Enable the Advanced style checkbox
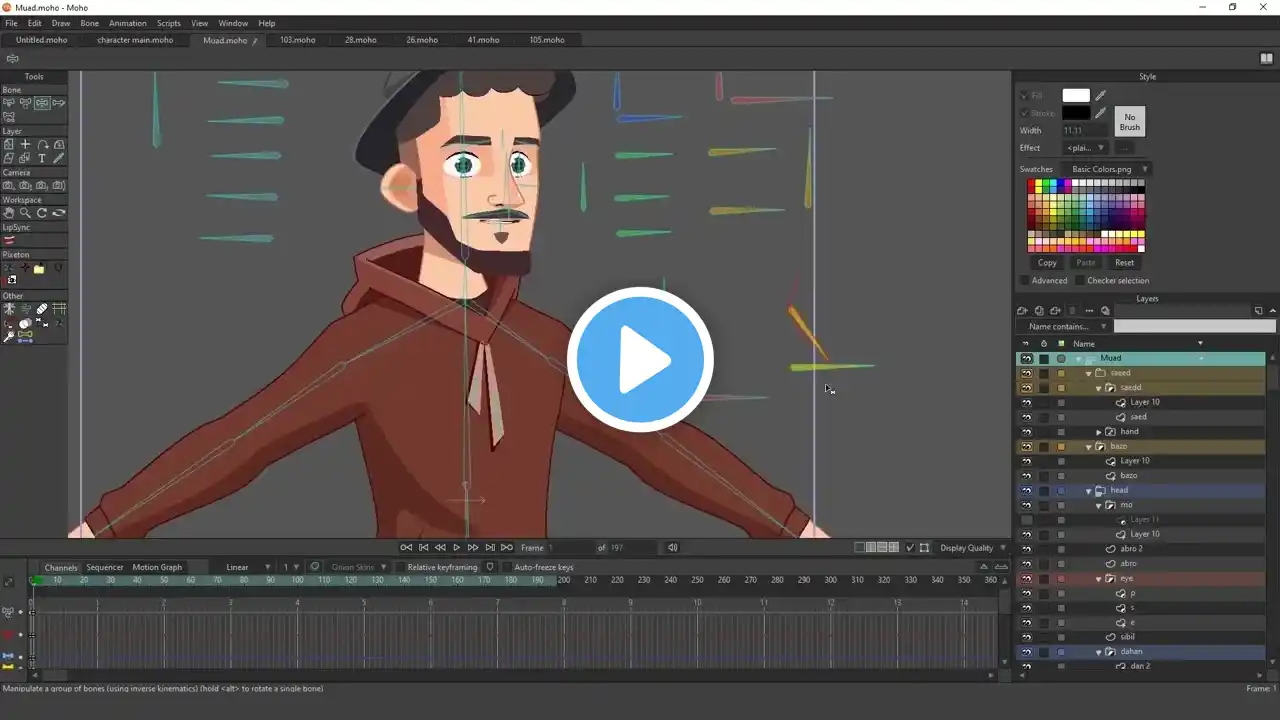The width and height of the screenshot is (1280, 720). pyautogui.click(x=1025, y=281)
